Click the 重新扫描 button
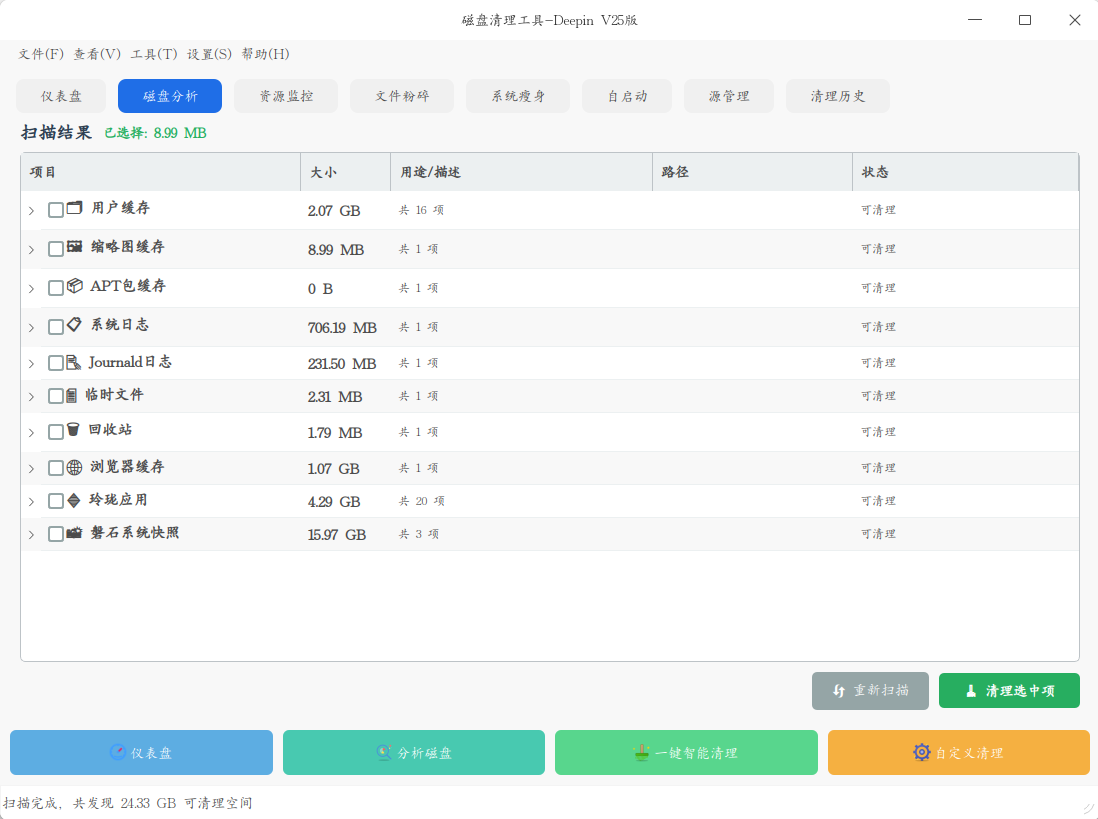This screenshot has width=1098, height=819. coord(870,691)
